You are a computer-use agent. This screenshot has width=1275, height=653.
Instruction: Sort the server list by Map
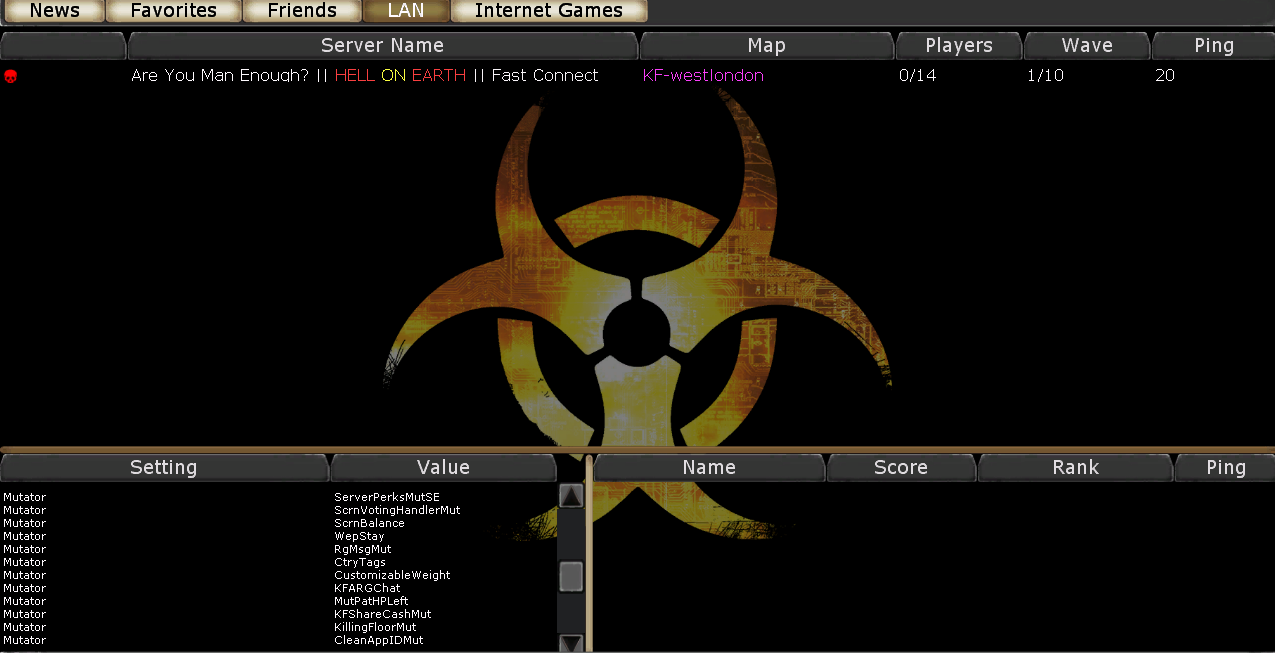[767, 46]
